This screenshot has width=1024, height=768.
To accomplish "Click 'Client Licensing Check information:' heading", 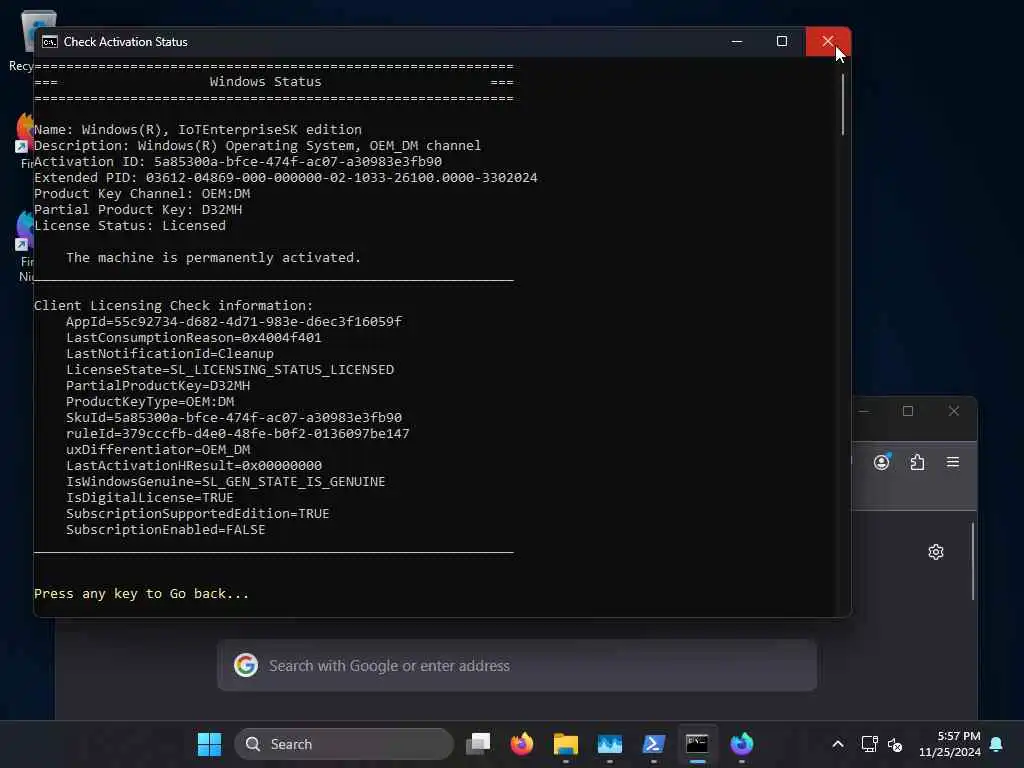I will pyautogui.click(x=173, y=306).
